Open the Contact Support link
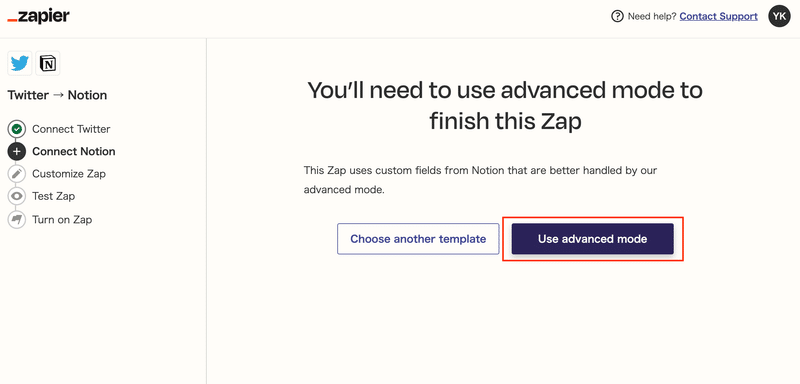Screen dimensions: 800x384 (x=718, y=16)
